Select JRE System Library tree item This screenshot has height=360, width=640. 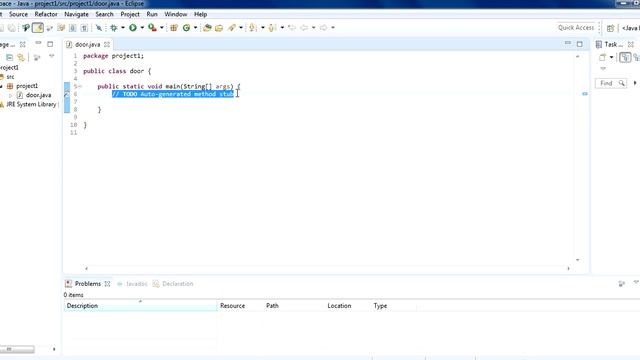[x=31, y=104]
